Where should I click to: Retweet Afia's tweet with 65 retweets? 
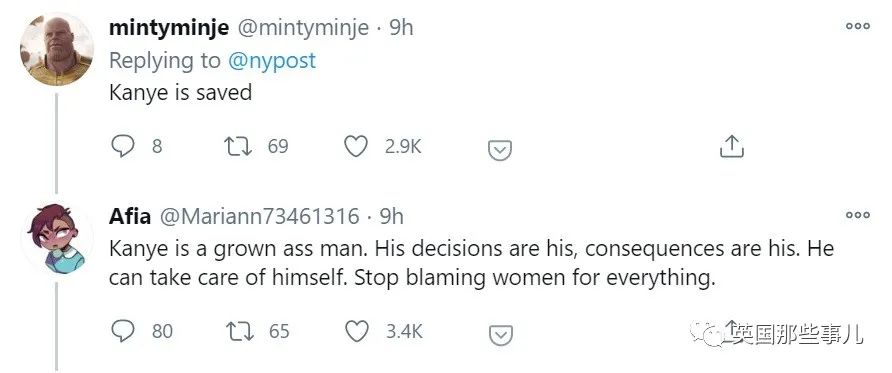pyautogui.click(x=239, y=331)
